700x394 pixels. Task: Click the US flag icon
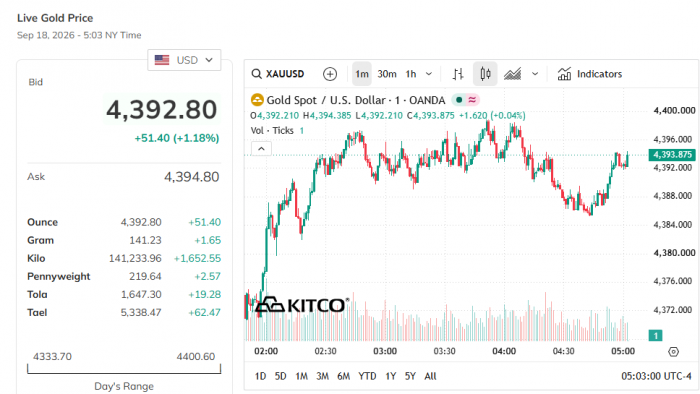pyautogui.click(x=162, y=60)
